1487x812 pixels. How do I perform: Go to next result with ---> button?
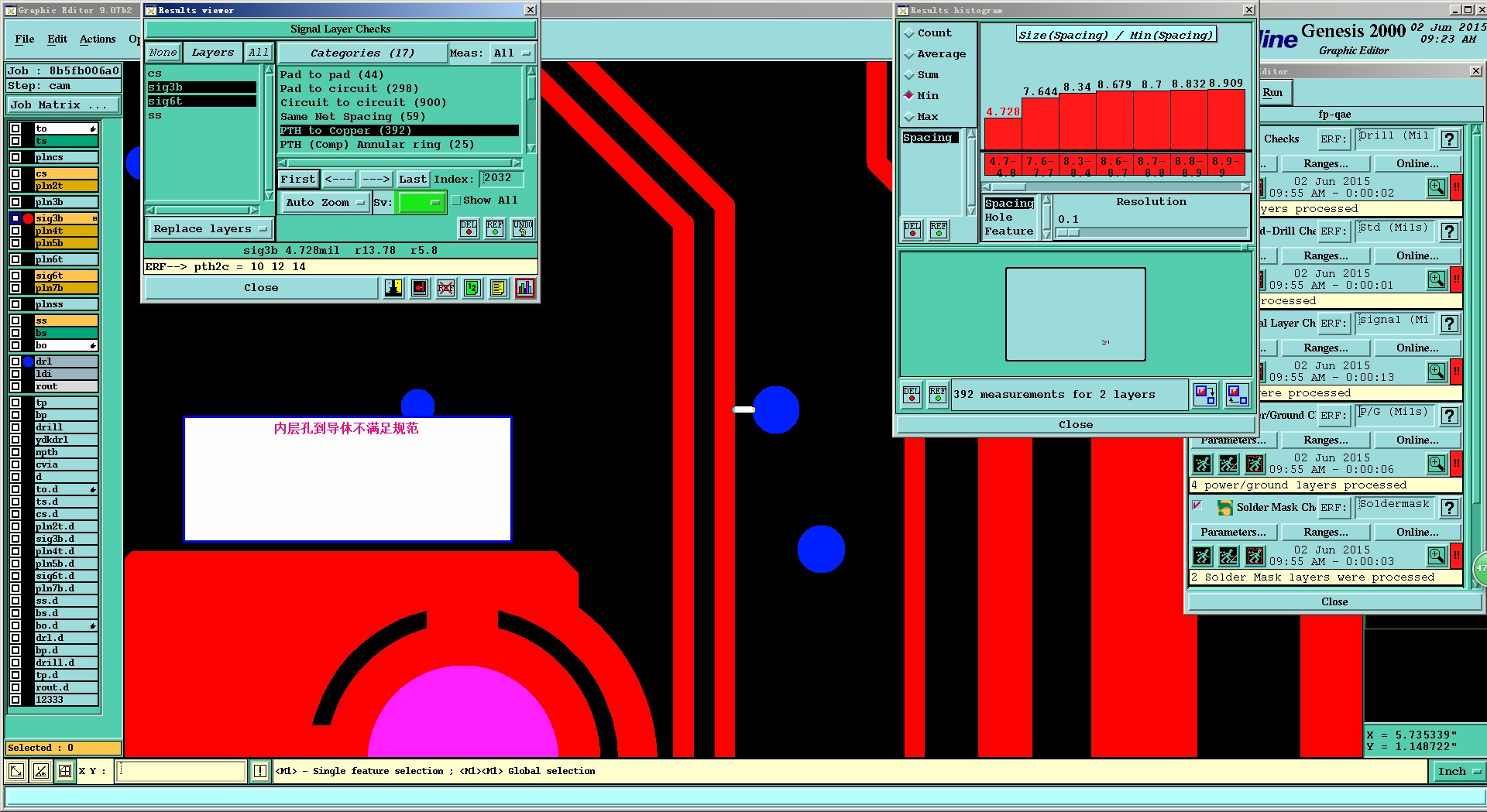pos(376,180)
